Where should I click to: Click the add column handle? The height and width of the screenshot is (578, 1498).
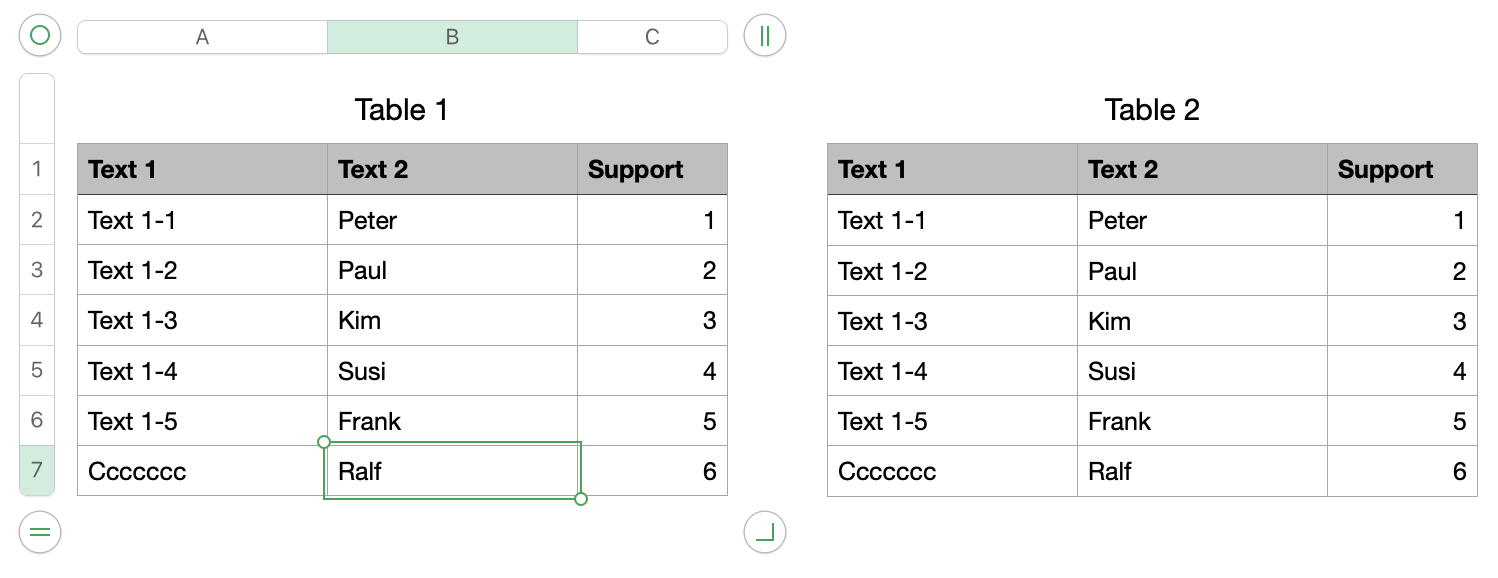(x=765, y=36)
